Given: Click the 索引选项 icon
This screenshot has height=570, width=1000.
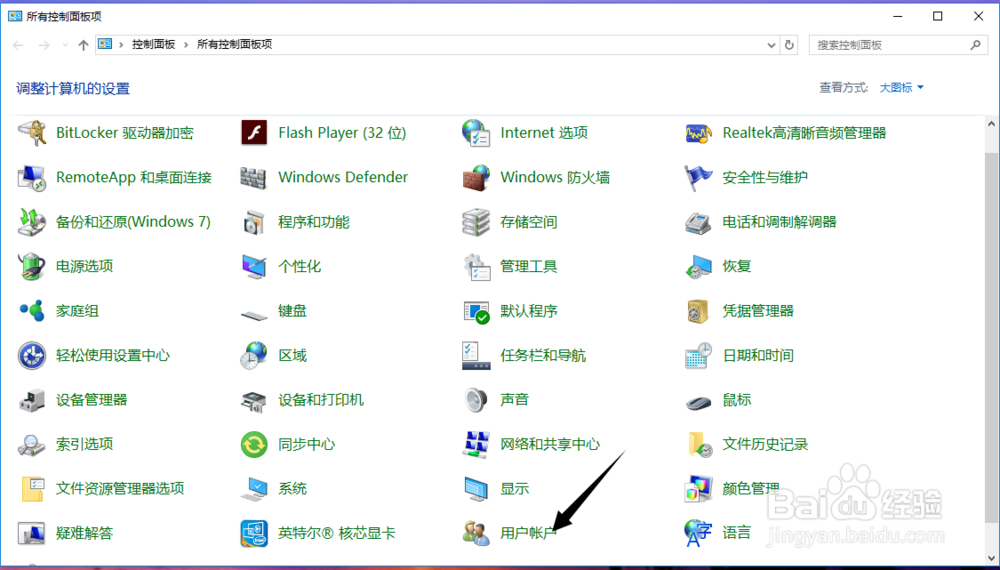Looking at the screenshot, I should tap(31, 444).
